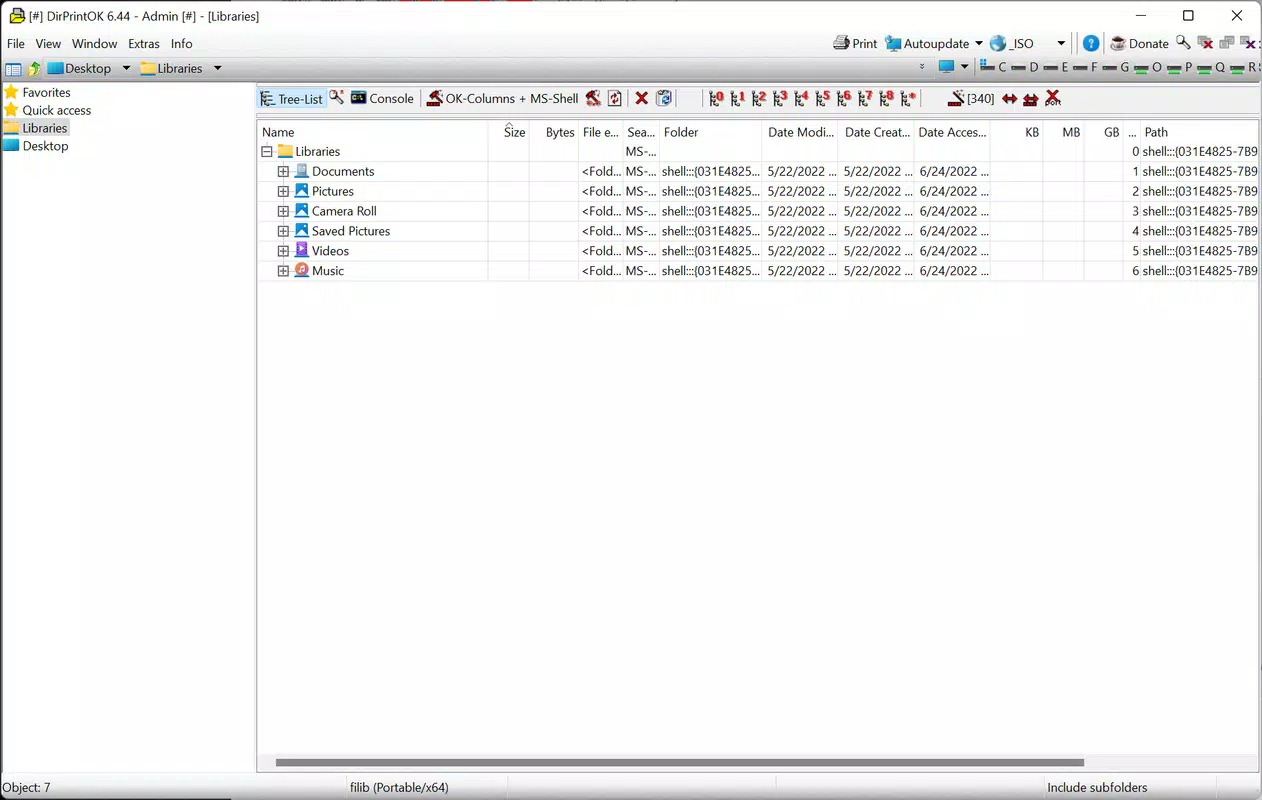Click the horizontal scrollbar thumb
The image size is (1262, 800).
(680, 763)
